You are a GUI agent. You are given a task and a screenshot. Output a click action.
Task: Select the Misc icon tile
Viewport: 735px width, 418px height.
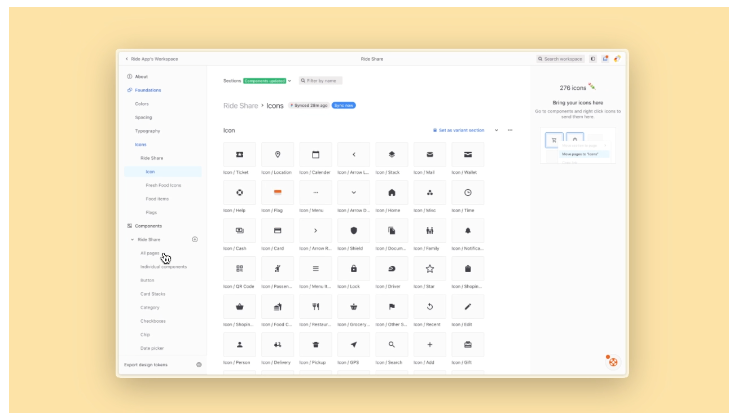click(x=429, y=193)
